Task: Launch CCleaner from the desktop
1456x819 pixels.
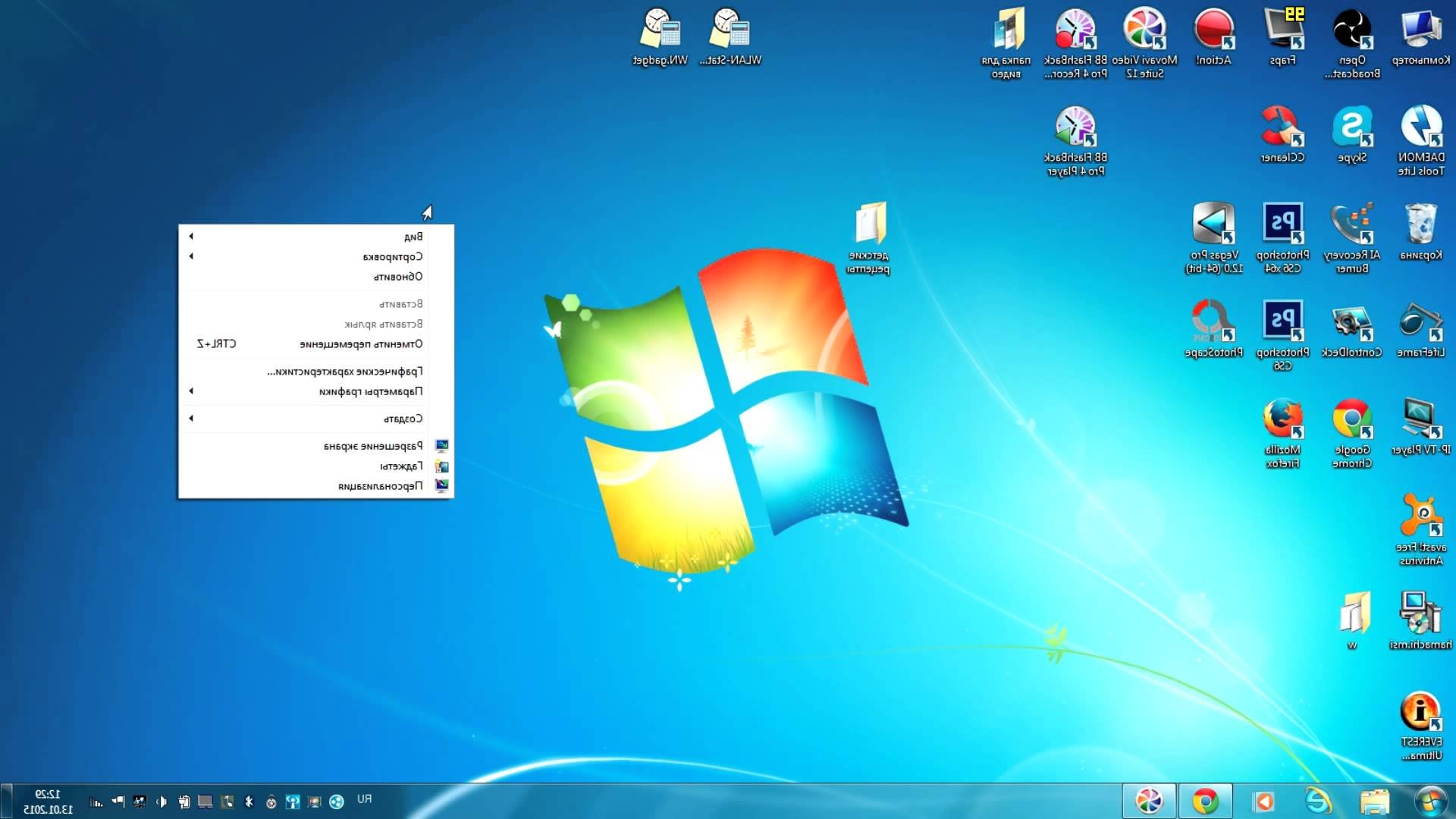Action: pos(1282,135)
